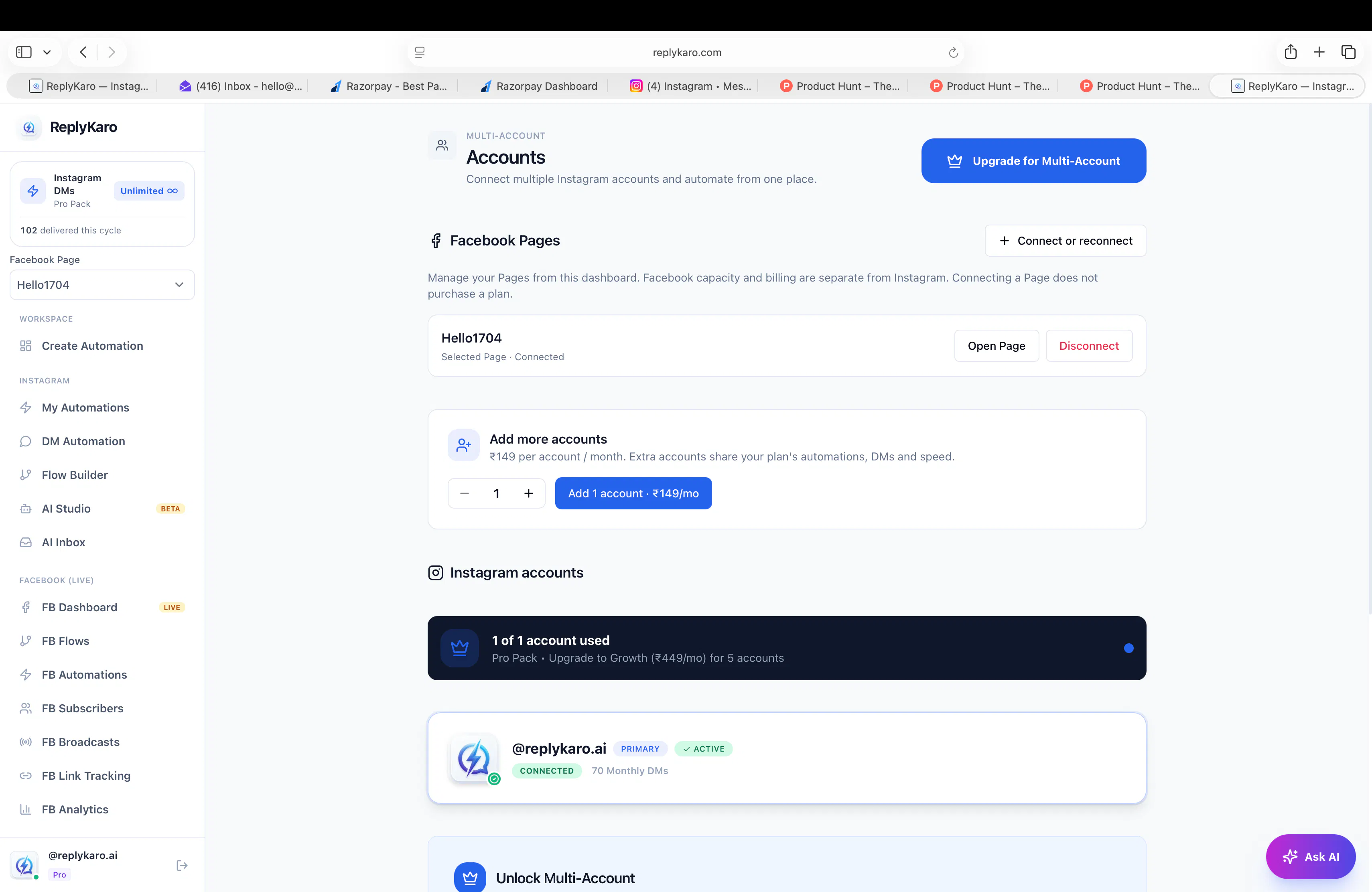Open the Safari share icon
Viewport: 1372px width, 892px height.
pyautogui.click(x=1291, y=52)
